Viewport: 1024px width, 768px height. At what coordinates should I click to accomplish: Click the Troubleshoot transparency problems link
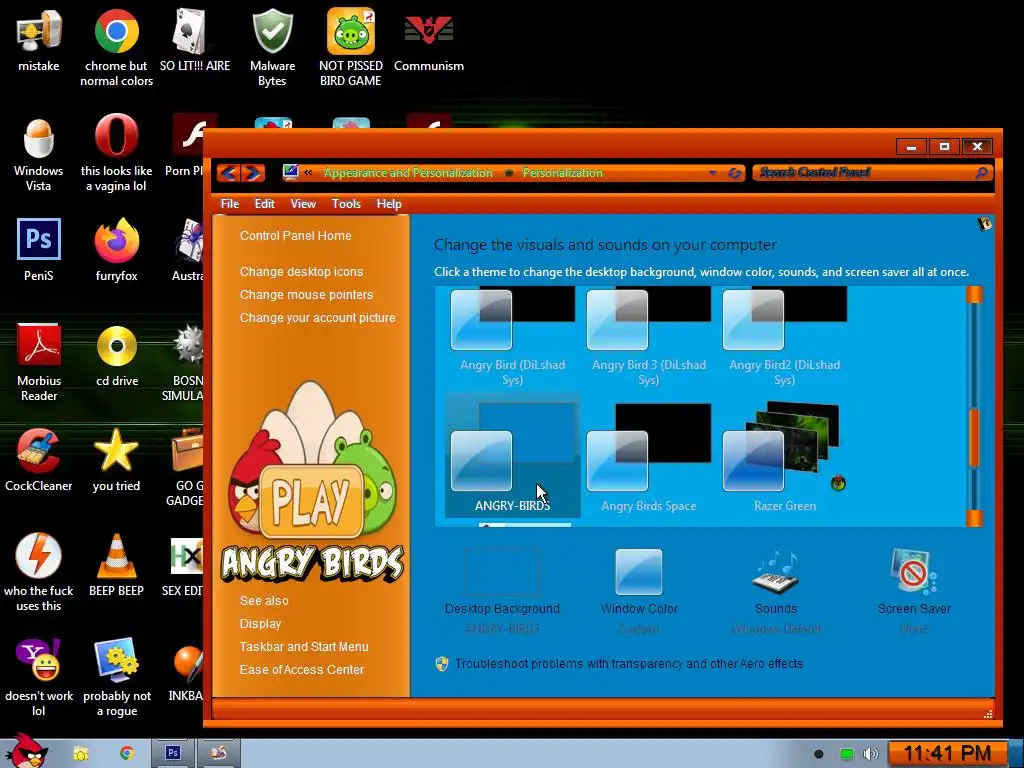[x=629, y=664]
